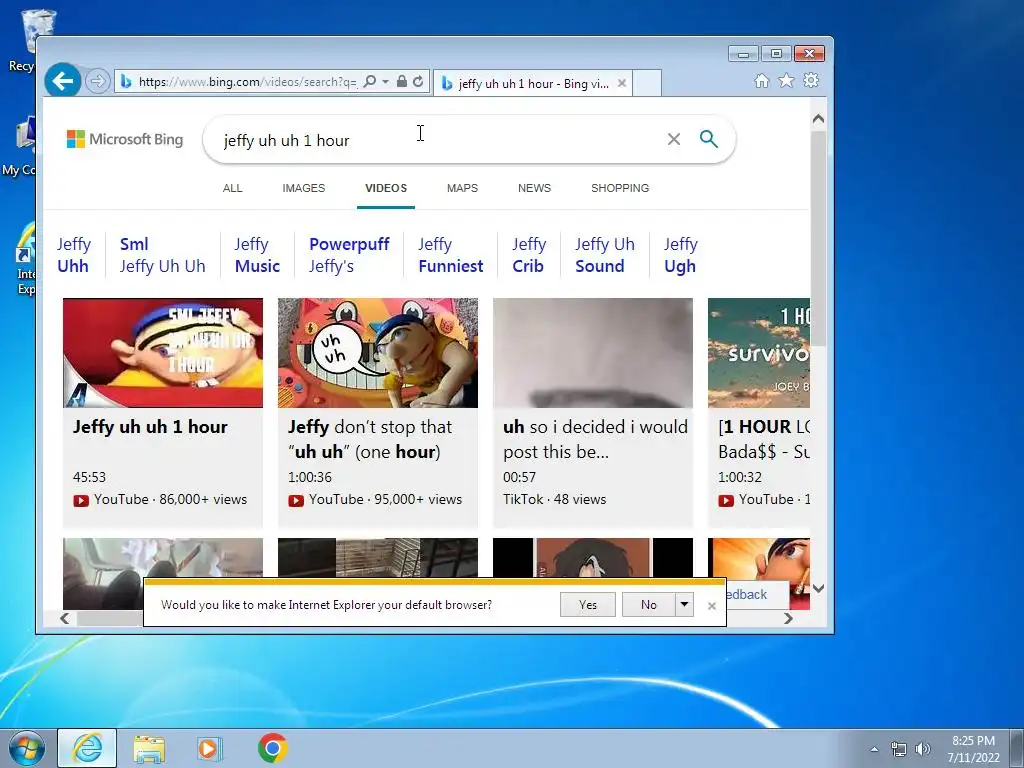Open the Jeffy Music related search

pyautogui.click(x=257, y=255)
